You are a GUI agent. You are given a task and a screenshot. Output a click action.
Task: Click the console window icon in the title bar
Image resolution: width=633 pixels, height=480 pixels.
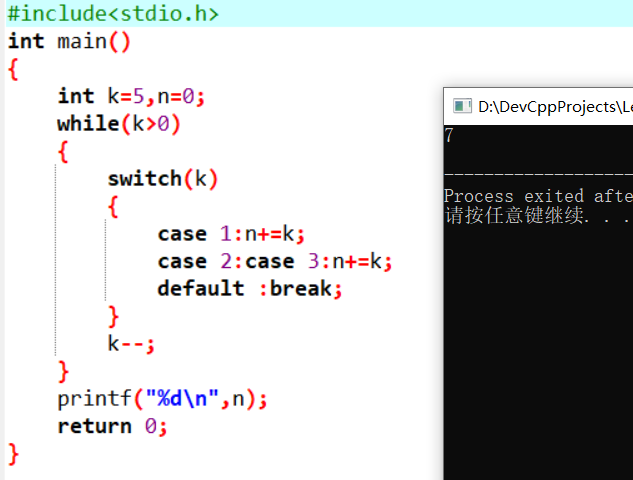[x=462, y=106]
